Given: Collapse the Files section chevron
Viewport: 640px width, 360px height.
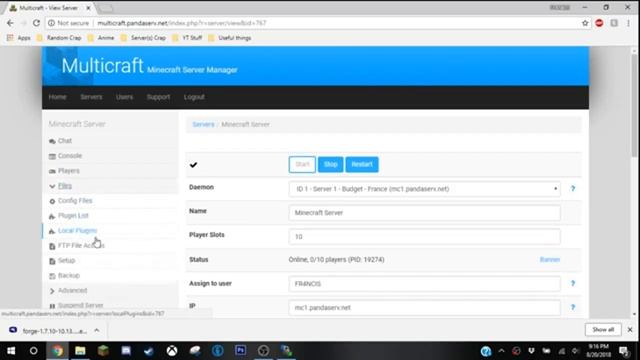Looking at the screenshot, I should (x=52, y=186).
